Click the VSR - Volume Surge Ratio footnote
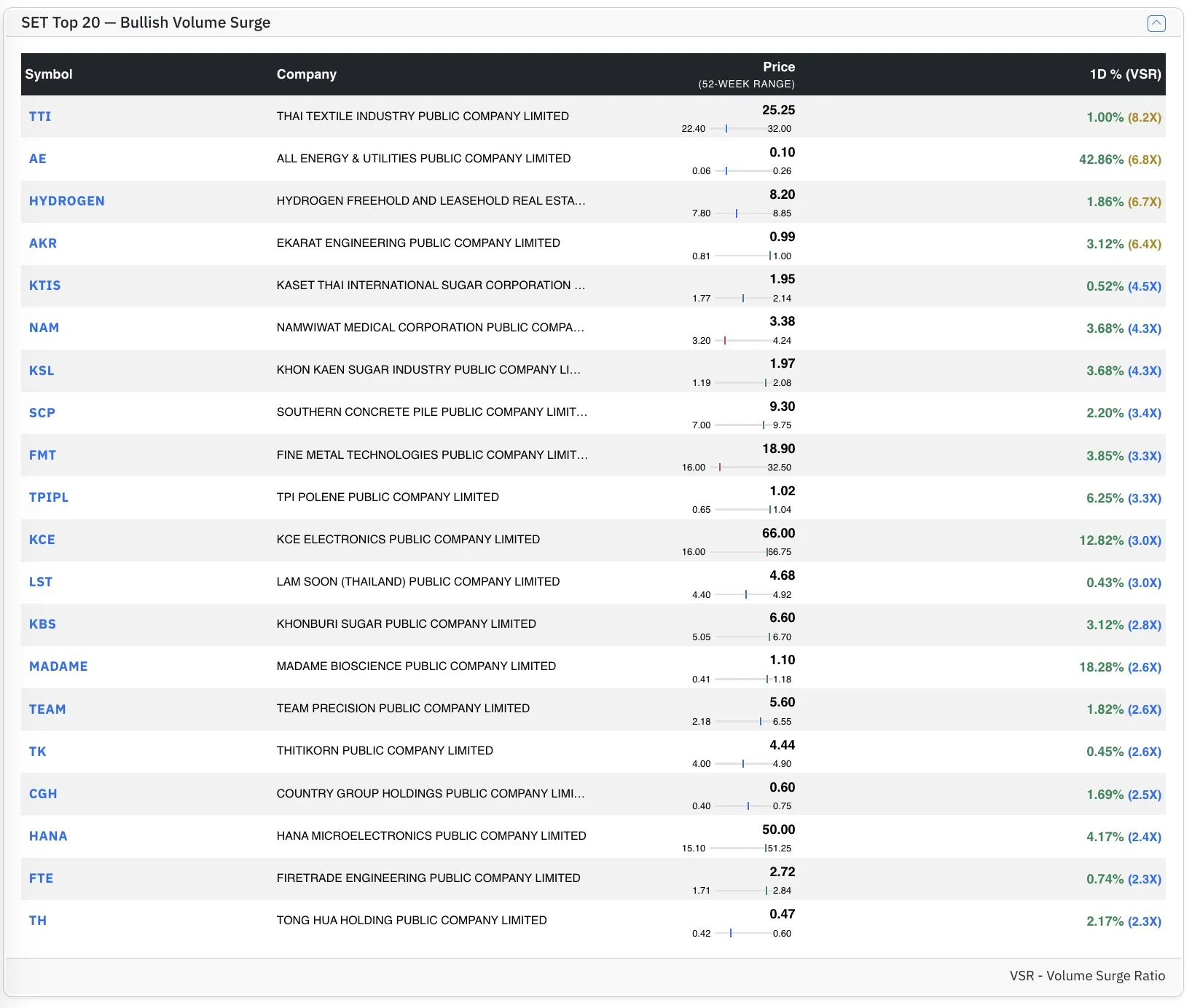1192x1008 pixels. point(1087,976)
